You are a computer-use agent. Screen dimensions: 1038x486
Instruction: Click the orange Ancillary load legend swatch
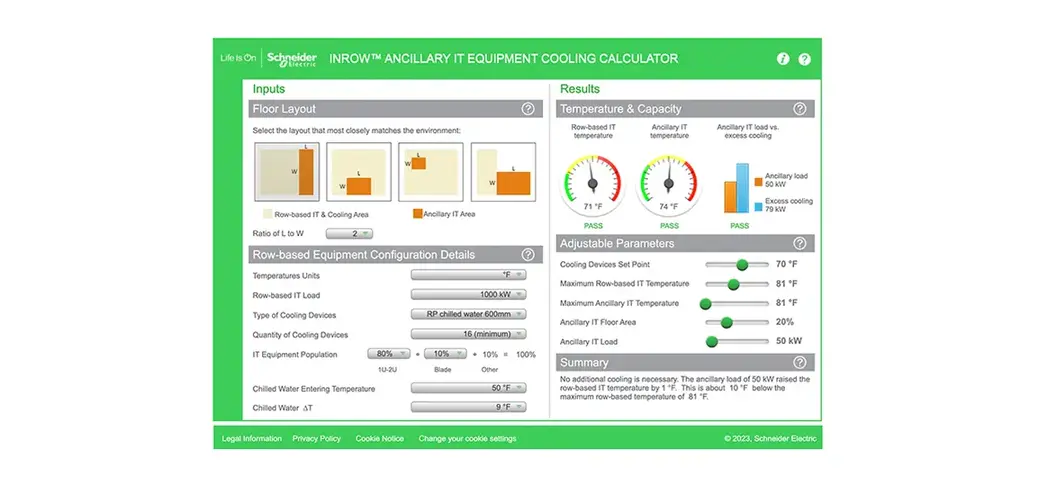pyautogui.click(x=759, y=181)
